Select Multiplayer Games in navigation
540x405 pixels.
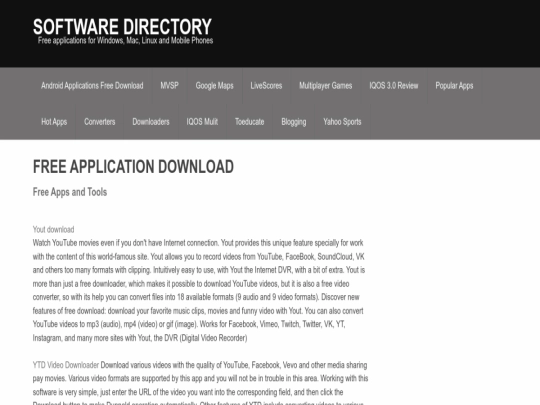coord(326,85)
